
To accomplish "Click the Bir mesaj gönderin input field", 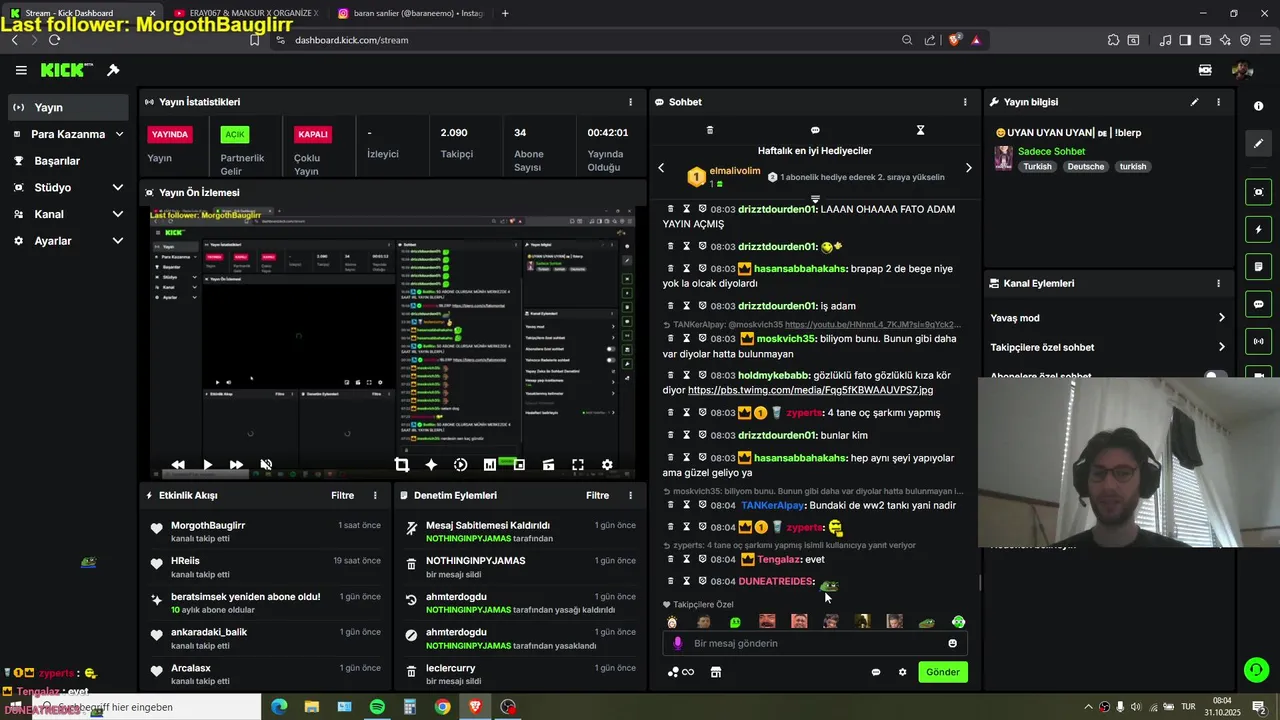I will pos(815,643).
